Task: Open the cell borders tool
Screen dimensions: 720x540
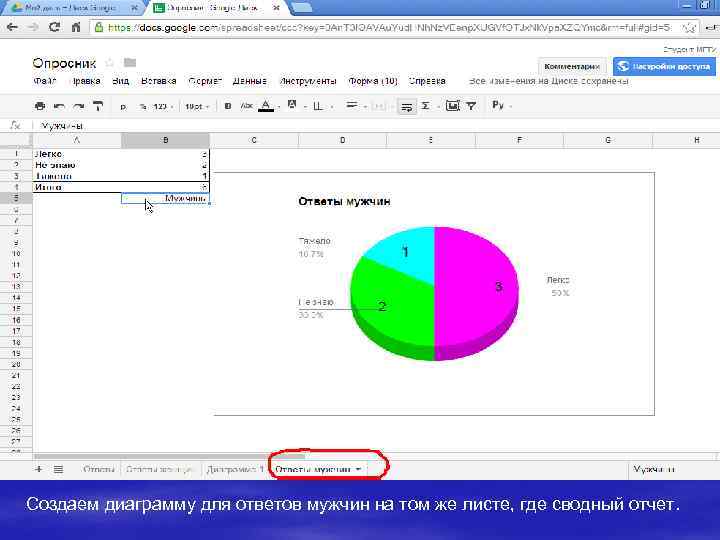Action: pos(317,106)
